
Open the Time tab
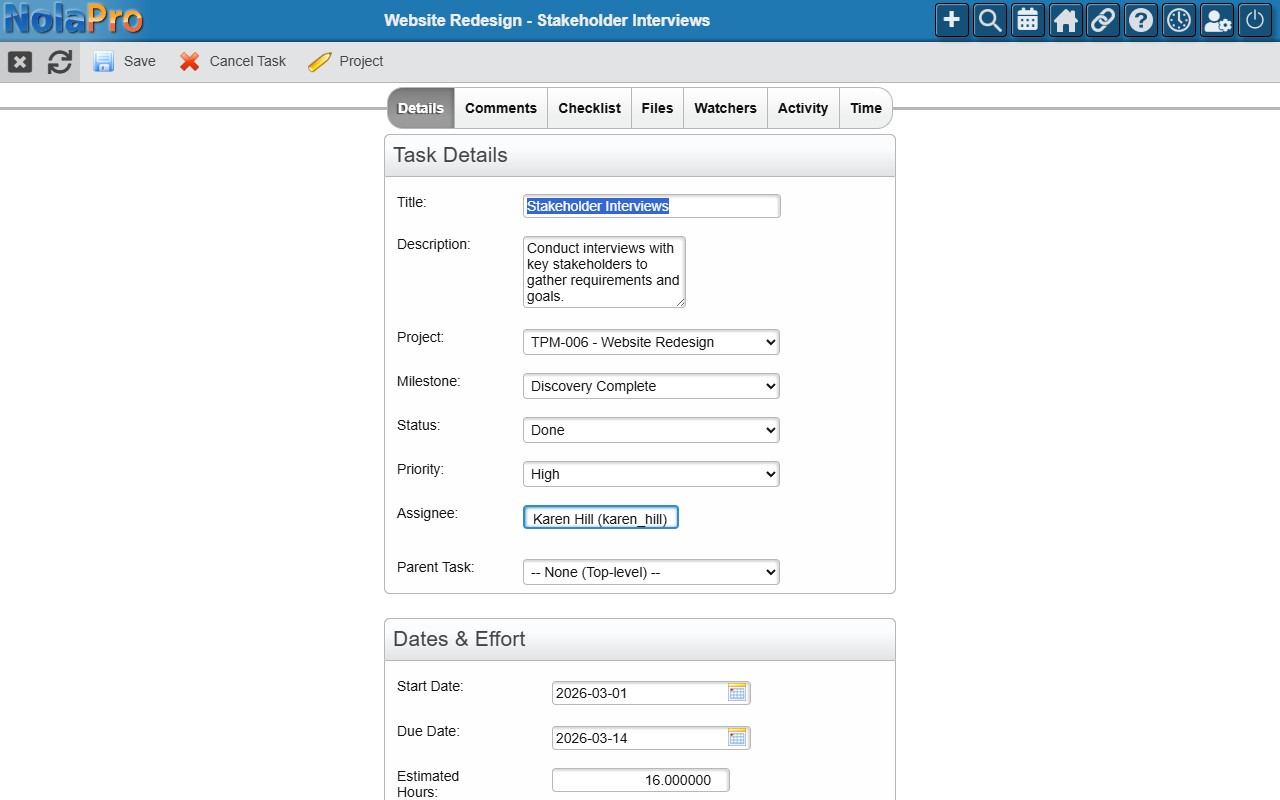(866, 108)
